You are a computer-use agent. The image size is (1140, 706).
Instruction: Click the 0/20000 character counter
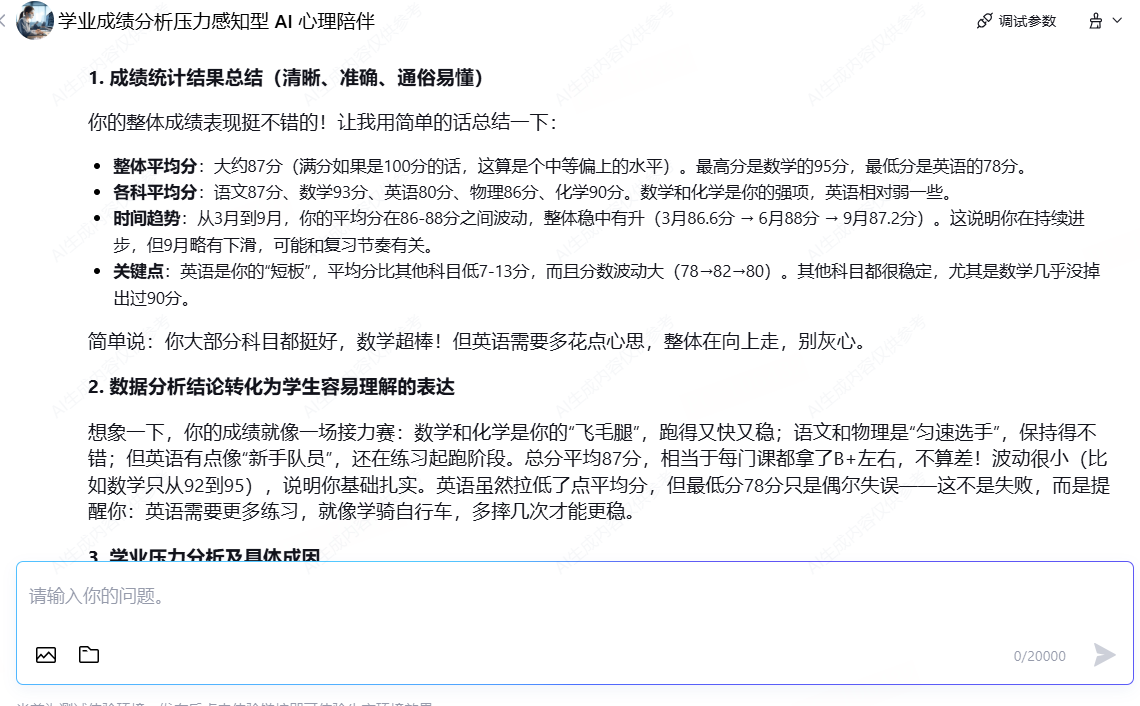(x=1040, y=656)
